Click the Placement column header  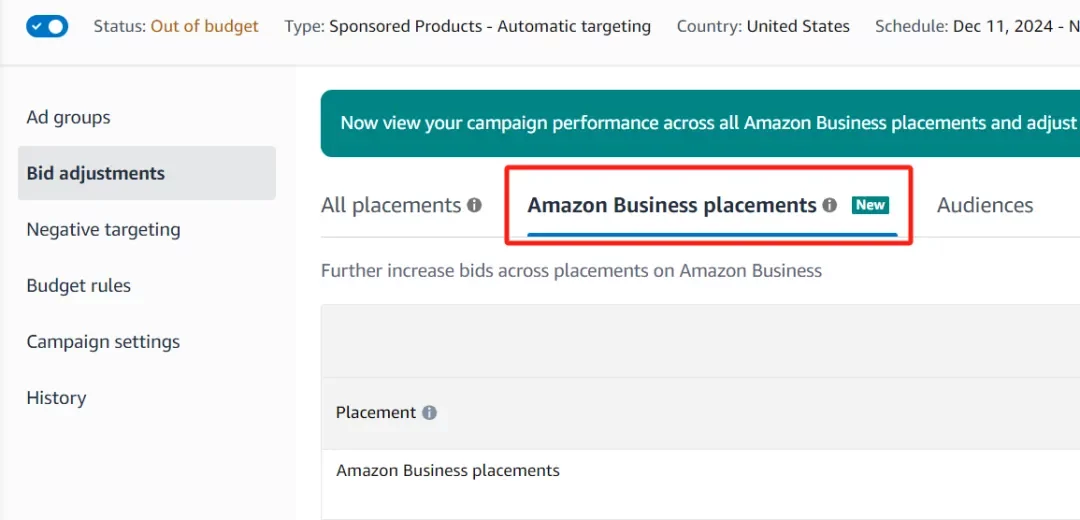375,412
